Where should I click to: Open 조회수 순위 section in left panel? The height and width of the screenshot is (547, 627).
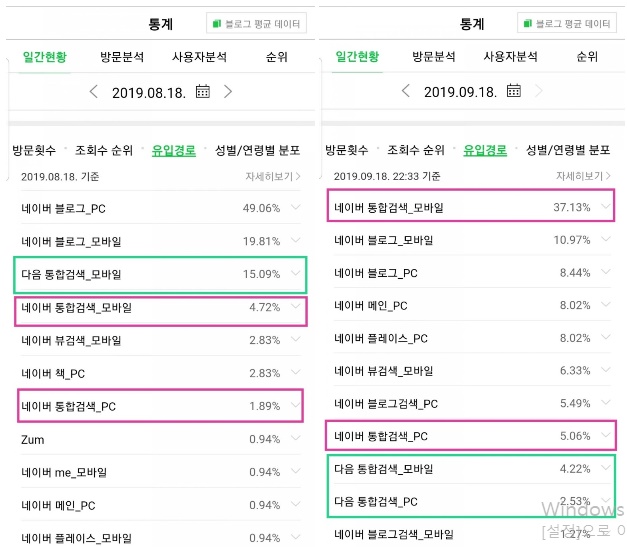pos(104,150)
